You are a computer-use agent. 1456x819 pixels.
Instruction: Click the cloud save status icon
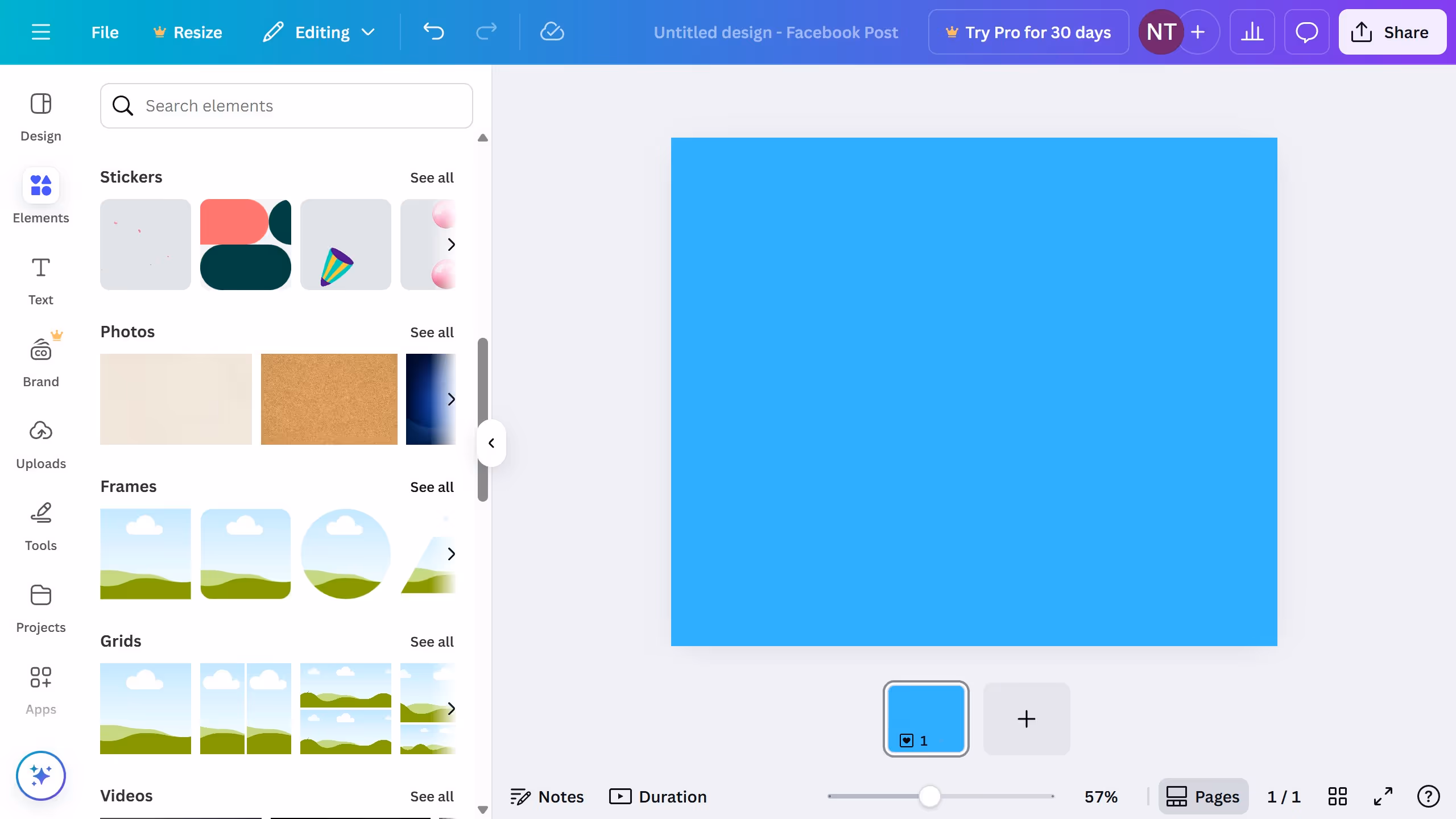[x=551, y=32]
